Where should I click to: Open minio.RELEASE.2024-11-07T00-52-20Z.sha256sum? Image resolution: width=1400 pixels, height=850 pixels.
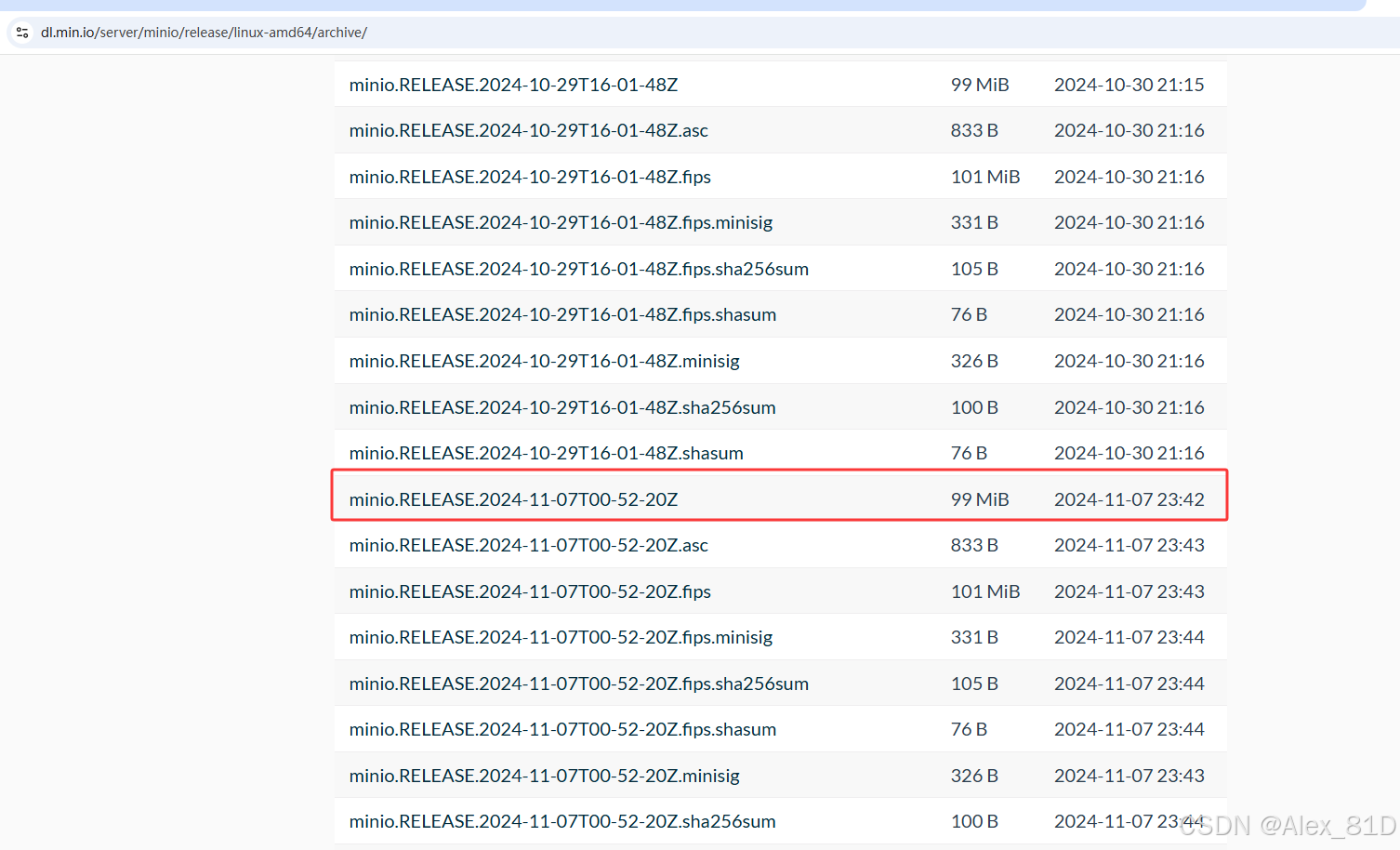[562, 821]
